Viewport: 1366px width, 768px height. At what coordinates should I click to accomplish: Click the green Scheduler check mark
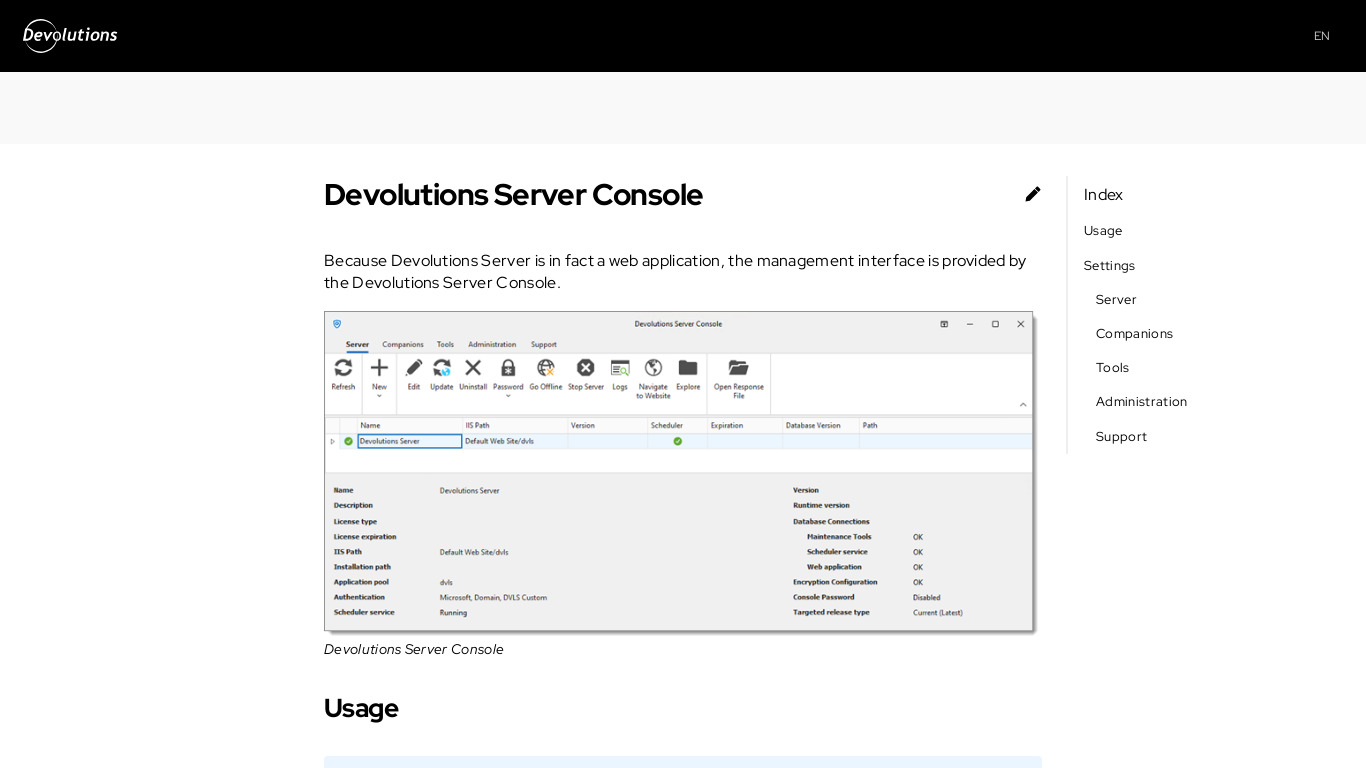(x=677, y=441)
